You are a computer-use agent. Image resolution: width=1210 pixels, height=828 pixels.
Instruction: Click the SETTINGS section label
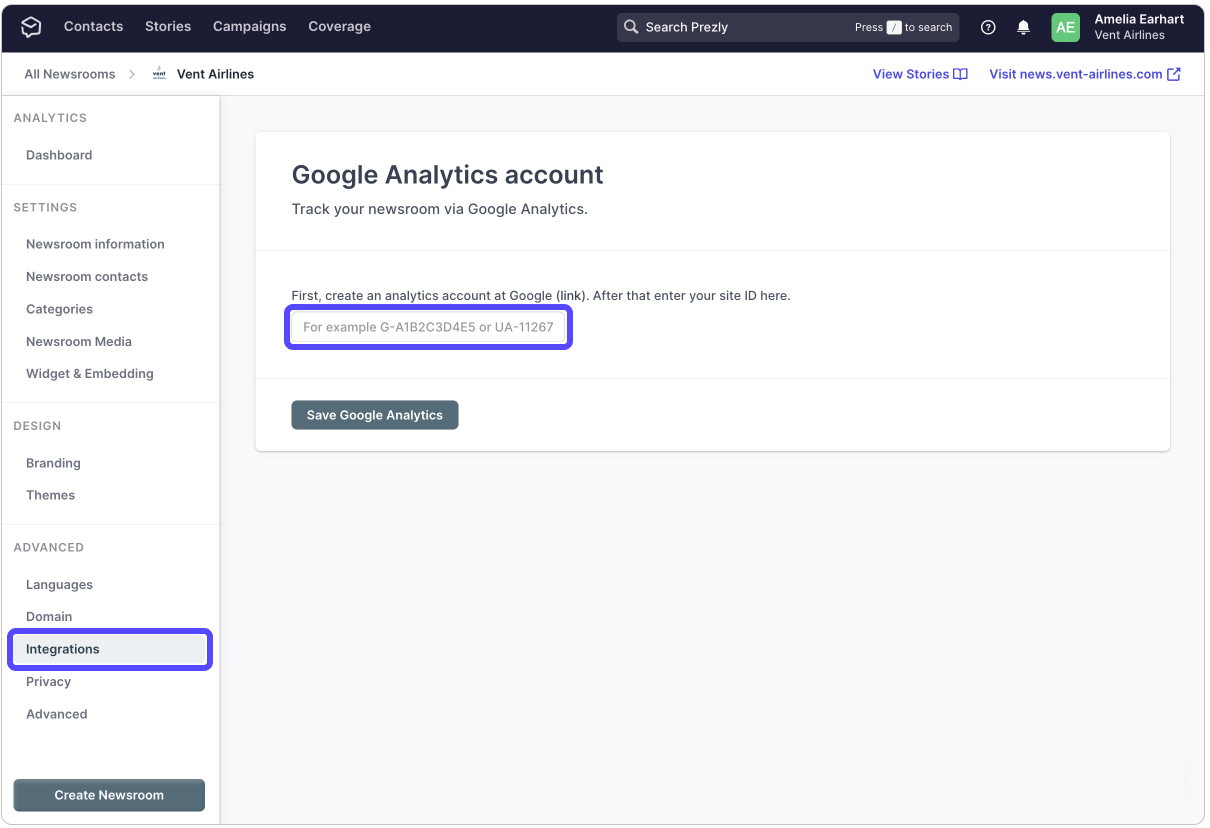coord(45,207)
